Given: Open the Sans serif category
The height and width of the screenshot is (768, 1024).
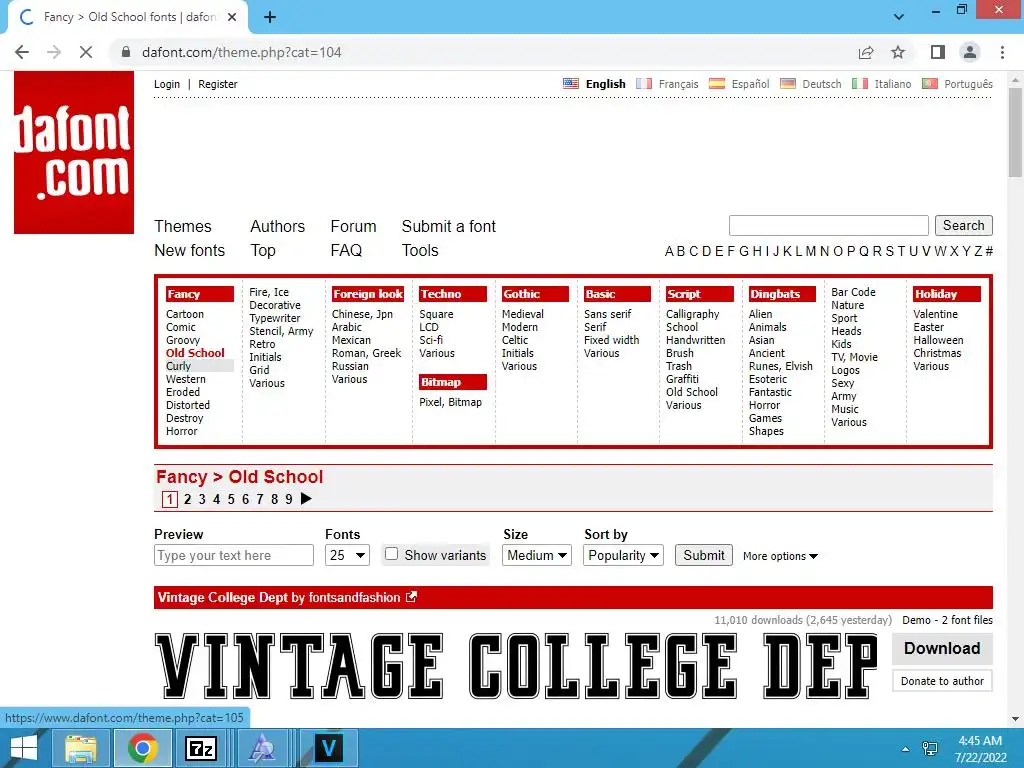Looking at the screenshot, I should (x=607, y=314).
